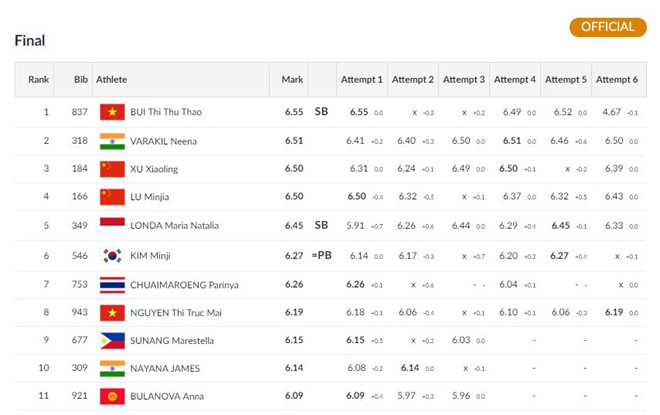Click the Athlete column header

[112, 79]
